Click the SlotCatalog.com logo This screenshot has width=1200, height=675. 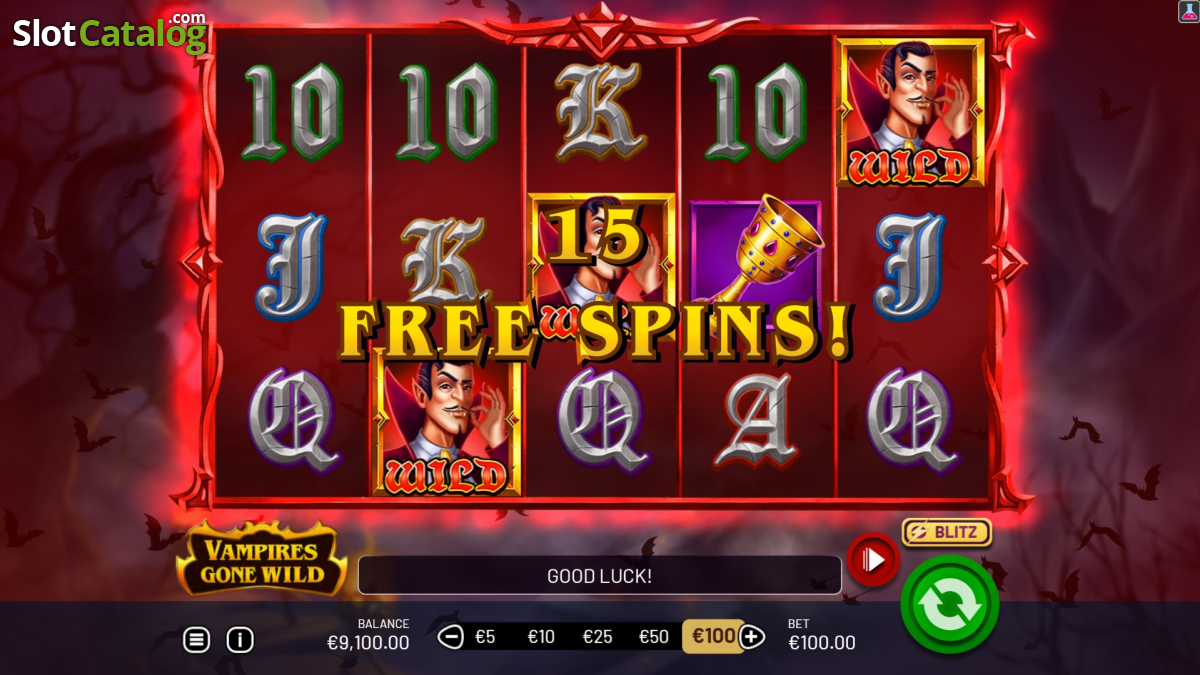pos(110,32)
